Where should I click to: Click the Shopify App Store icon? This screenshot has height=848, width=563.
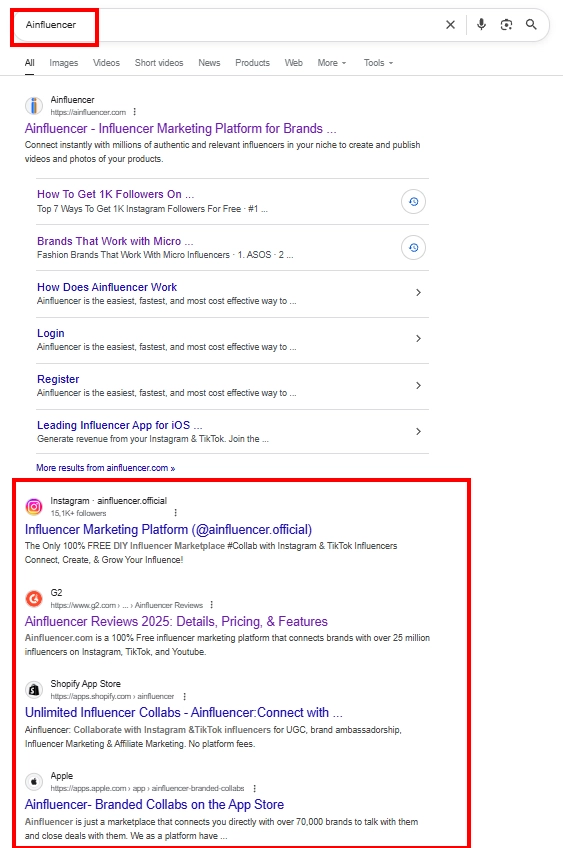pos(34,690)
